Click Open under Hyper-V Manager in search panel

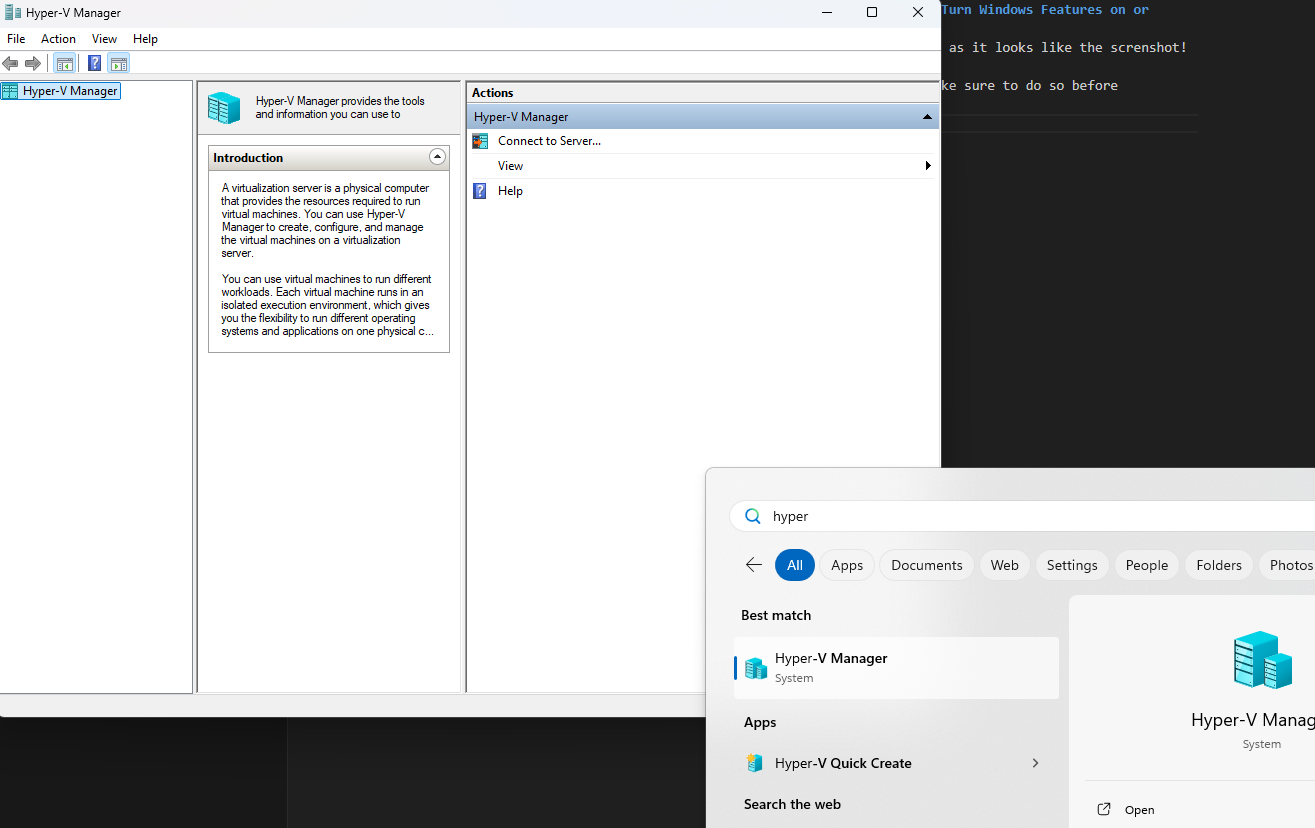pos(1138,809)
